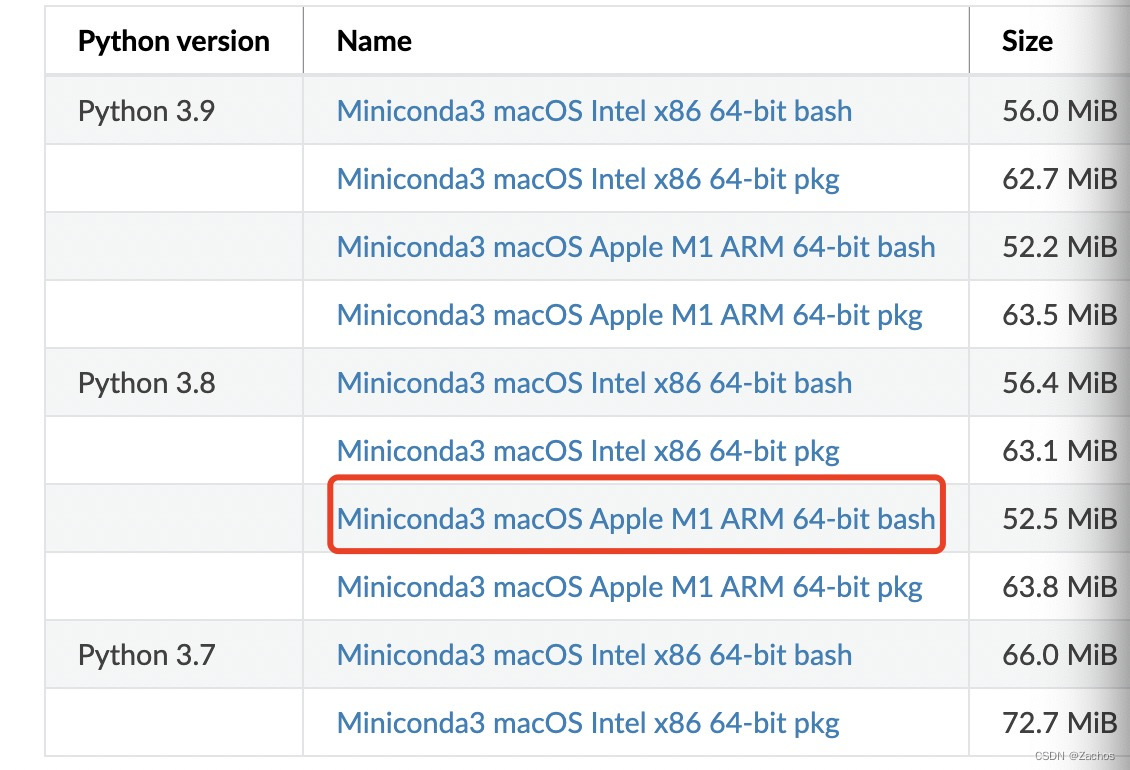Select the Python 3.8 row label

pyautogui.click(x=146, y=382)
